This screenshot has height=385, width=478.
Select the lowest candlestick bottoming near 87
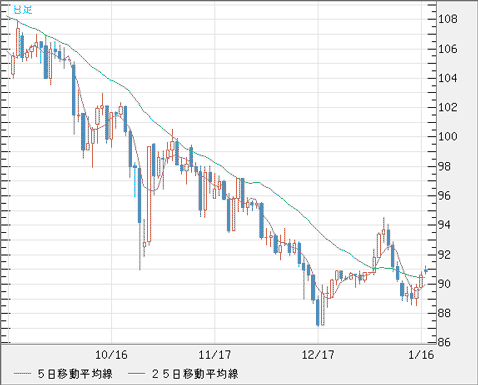coord(318,312)
